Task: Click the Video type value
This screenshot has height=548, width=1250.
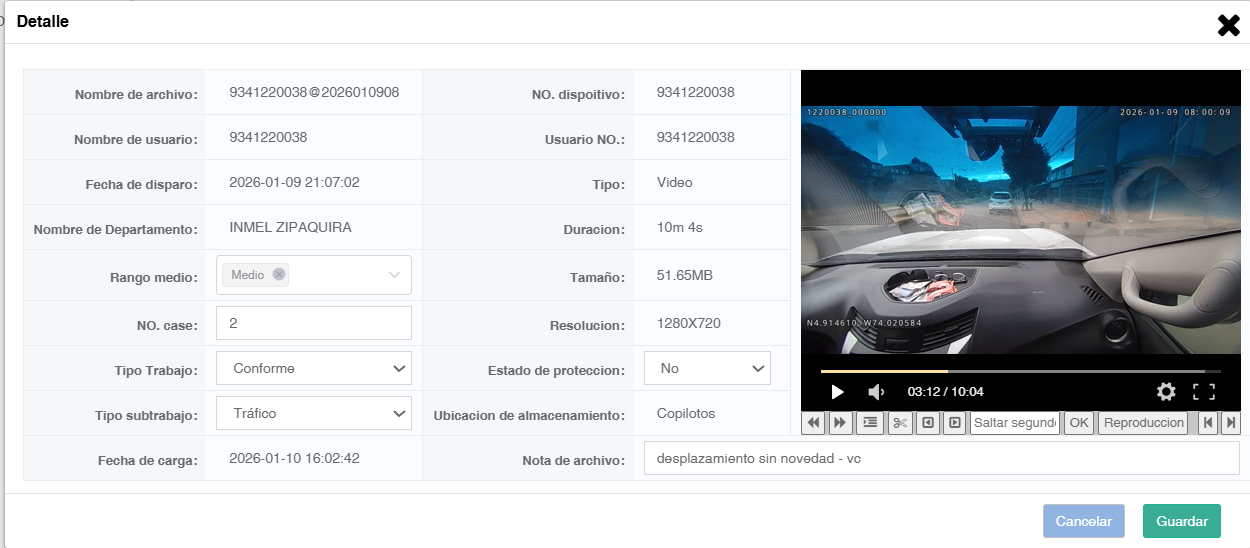Action: coord(675,182)
